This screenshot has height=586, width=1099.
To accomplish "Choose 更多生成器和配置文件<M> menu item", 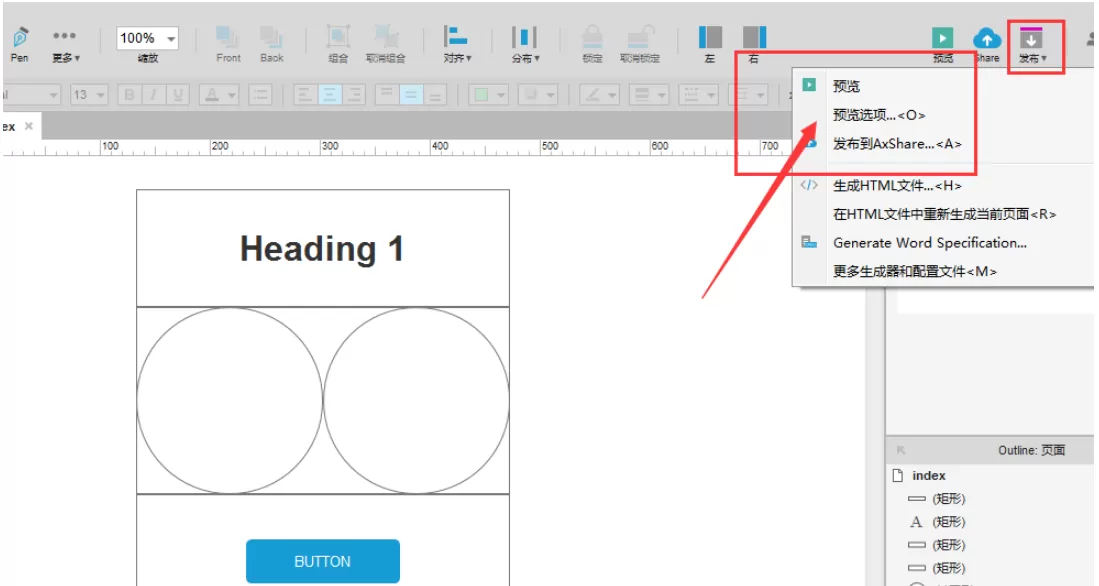I will click(915, 271).
